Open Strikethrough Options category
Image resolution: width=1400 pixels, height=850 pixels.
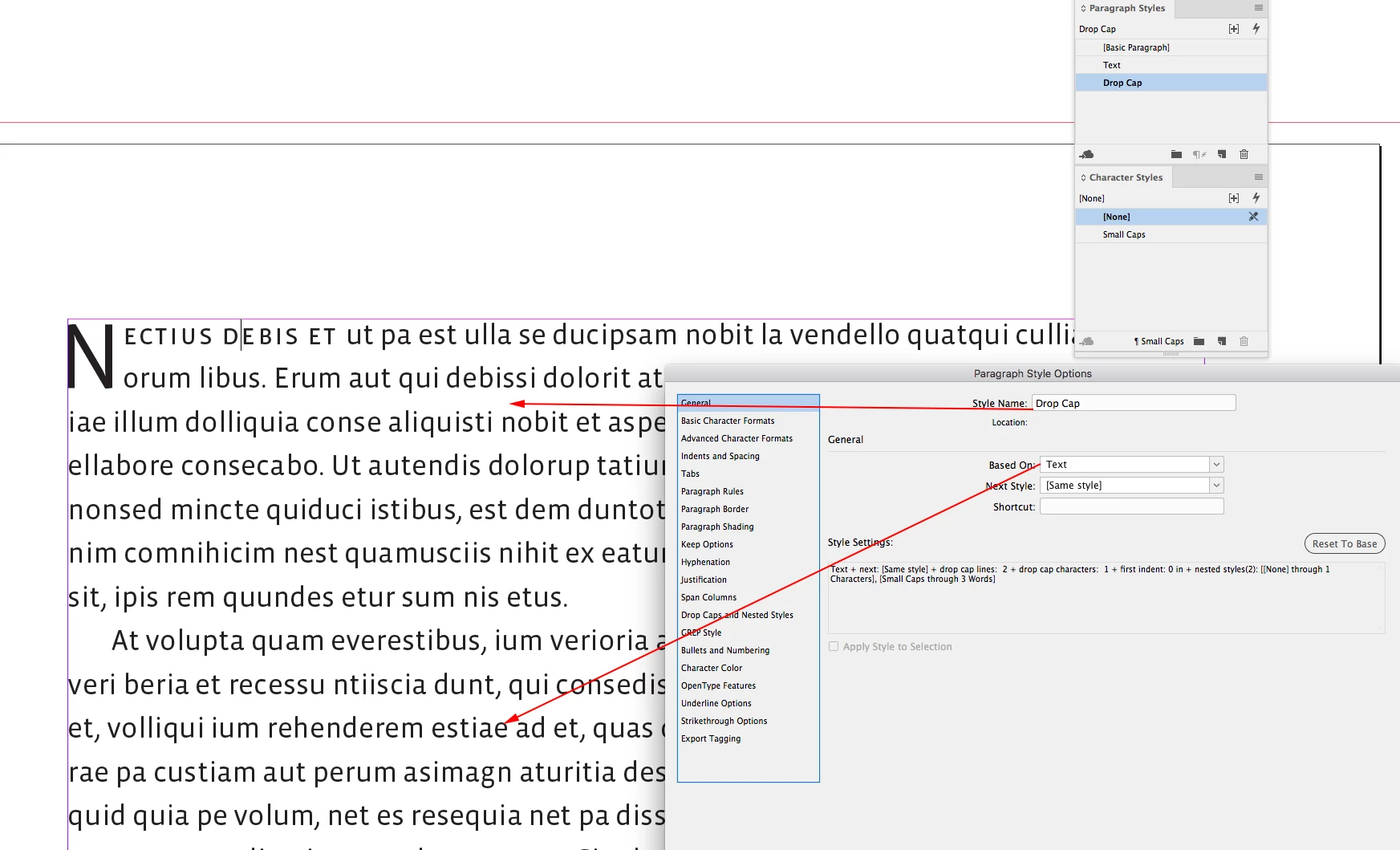click(749, 721)
